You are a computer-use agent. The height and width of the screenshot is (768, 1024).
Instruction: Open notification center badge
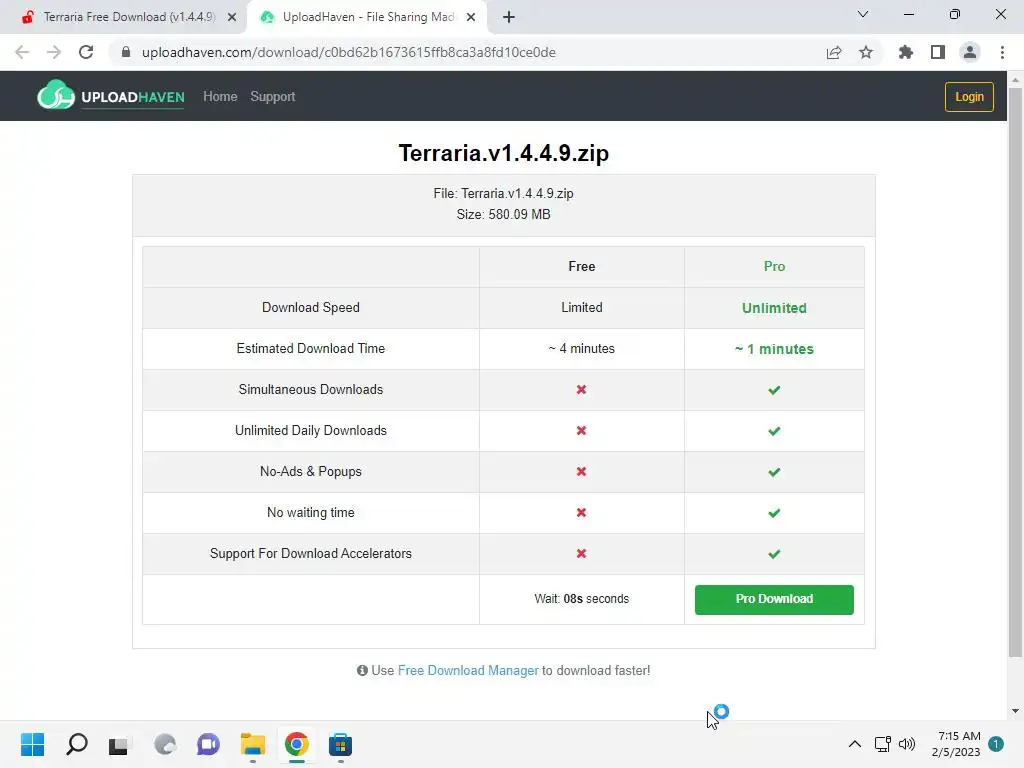click(996, 744)
